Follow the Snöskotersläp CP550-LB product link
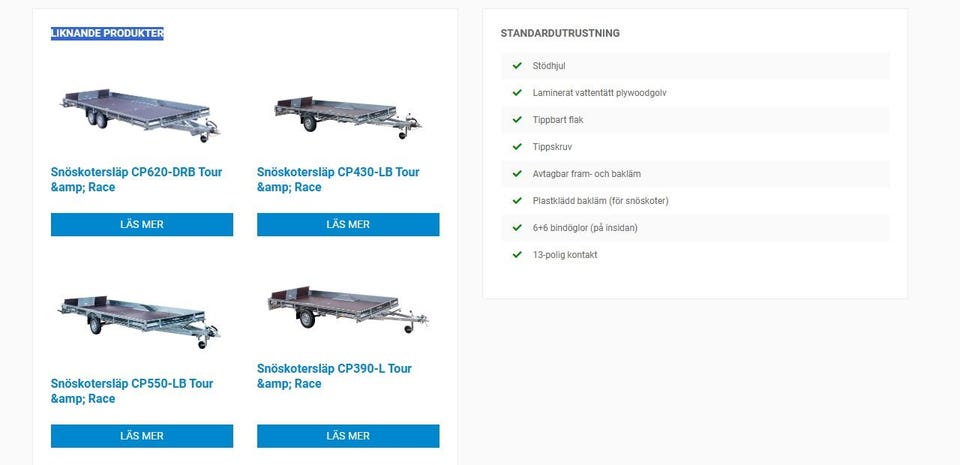Viewport: 960px width, 465px height. [x=132, y=390]
